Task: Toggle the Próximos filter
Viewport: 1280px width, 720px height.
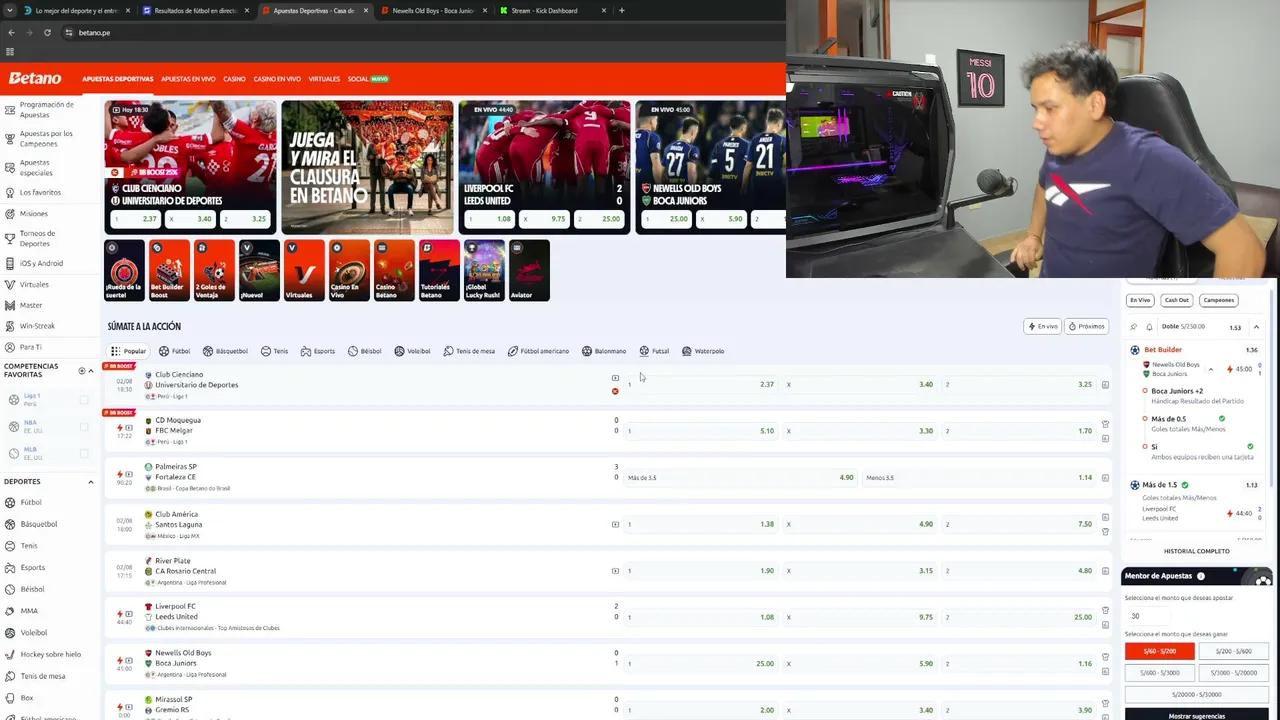Action: tap(1086, 326)
